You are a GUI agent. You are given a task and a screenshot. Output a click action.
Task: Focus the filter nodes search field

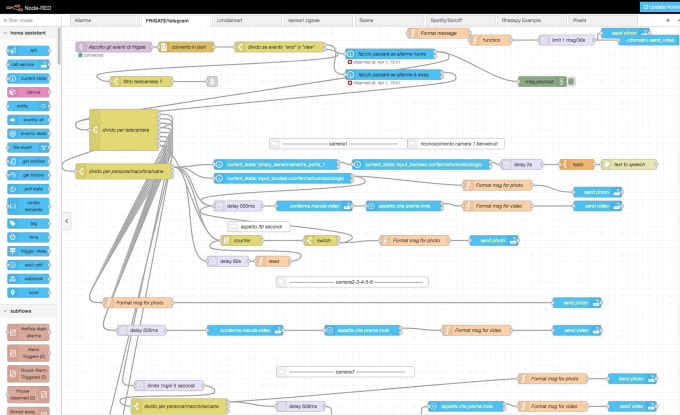pyautogui.click(x=30, y=20)
